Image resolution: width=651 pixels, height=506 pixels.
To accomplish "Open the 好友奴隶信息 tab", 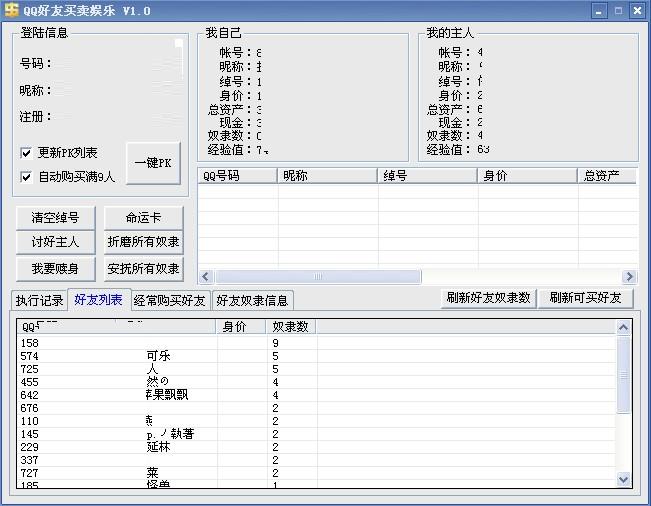I will [x=252, y=300].
